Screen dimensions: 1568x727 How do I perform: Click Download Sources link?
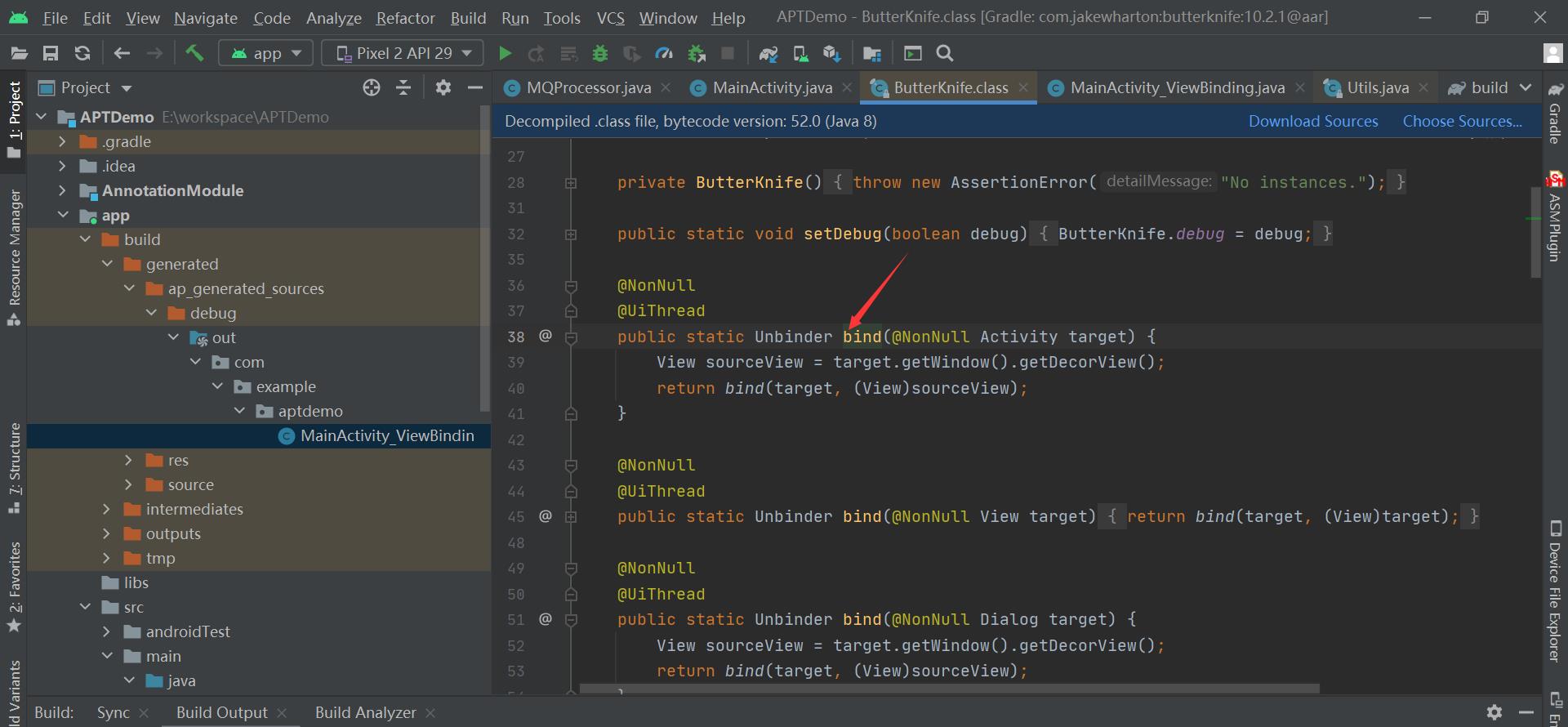tap(1313, 121)
